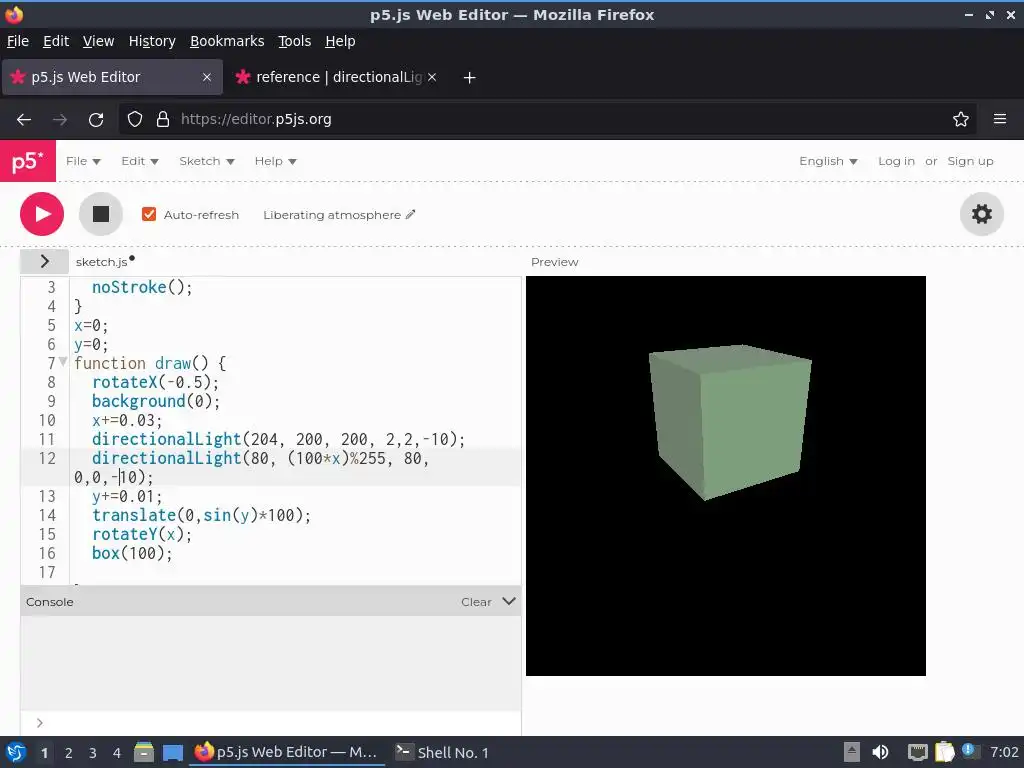Open editor settings gear

pos(982,214)
